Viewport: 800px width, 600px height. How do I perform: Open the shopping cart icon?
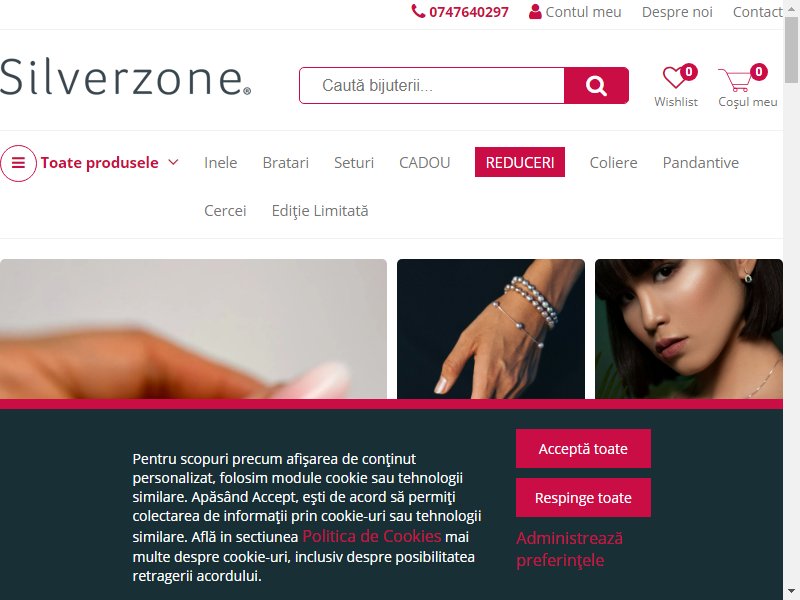735,80
